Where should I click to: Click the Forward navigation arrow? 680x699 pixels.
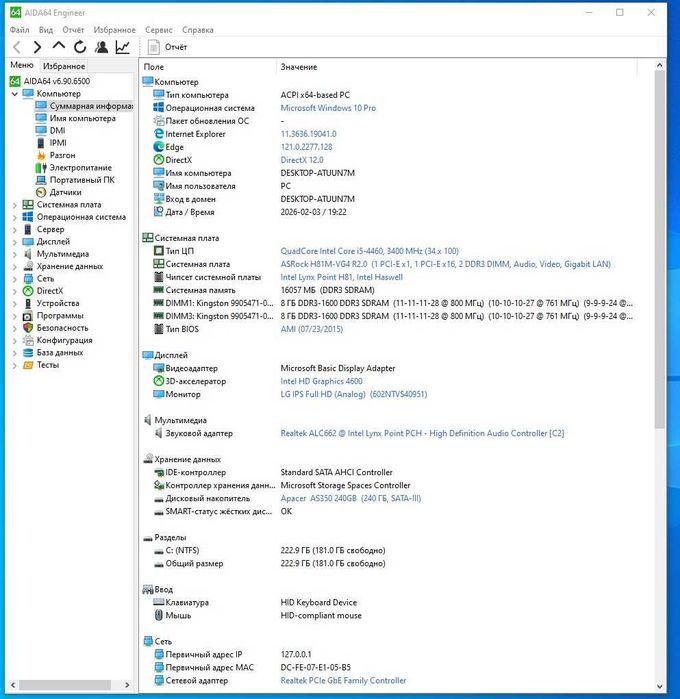tap(37, 47)
